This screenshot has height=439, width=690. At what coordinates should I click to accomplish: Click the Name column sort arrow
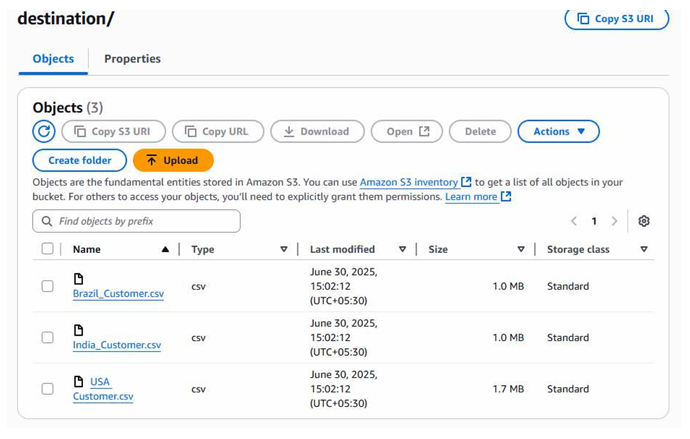tap(165, 249)
